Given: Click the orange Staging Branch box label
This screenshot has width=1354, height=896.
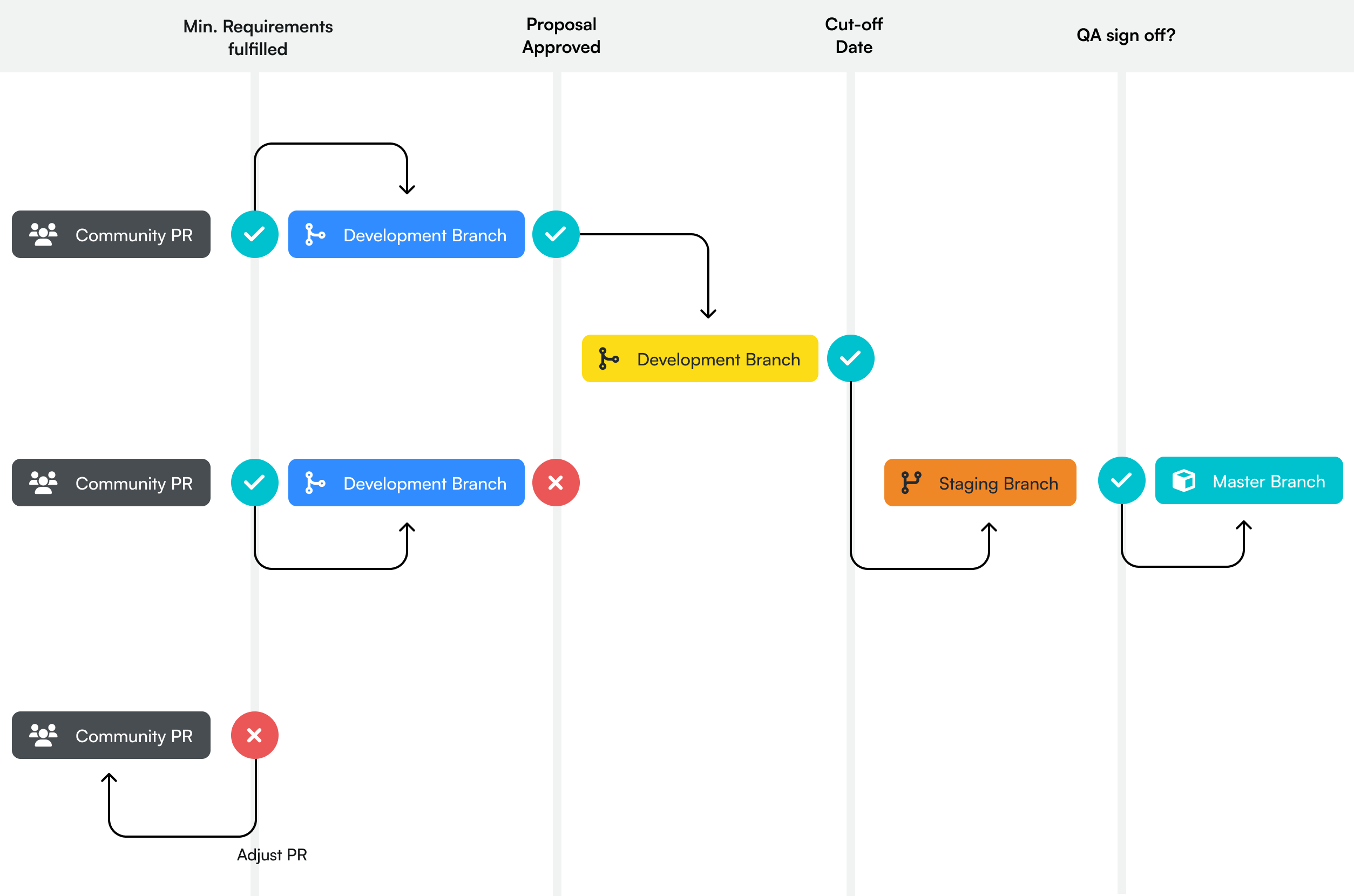Looking at the screenshot, I should point(998,484).
